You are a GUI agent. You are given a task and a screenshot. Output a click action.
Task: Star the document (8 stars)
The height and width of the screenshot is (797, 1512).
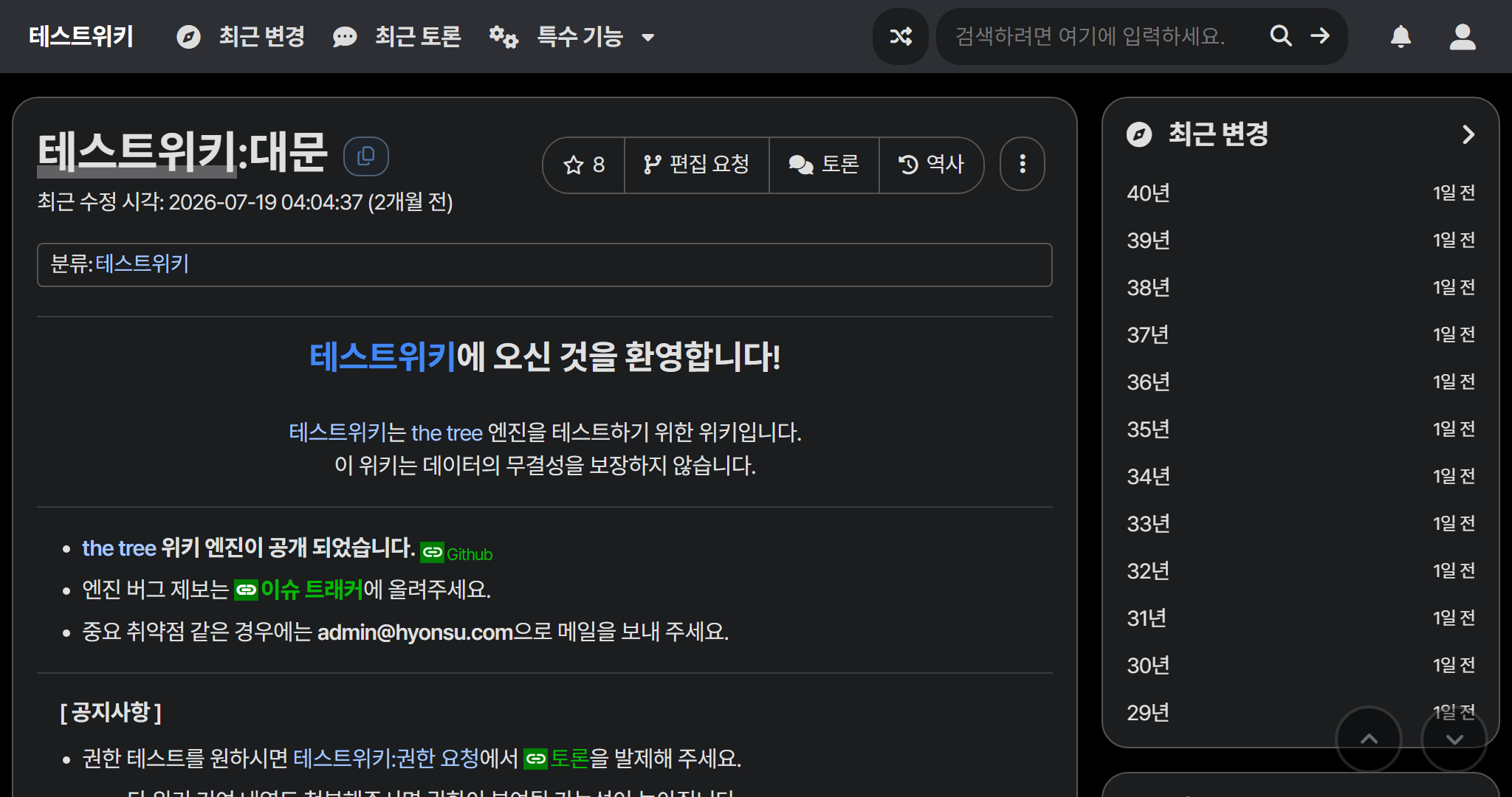click(x=584, y=165)
